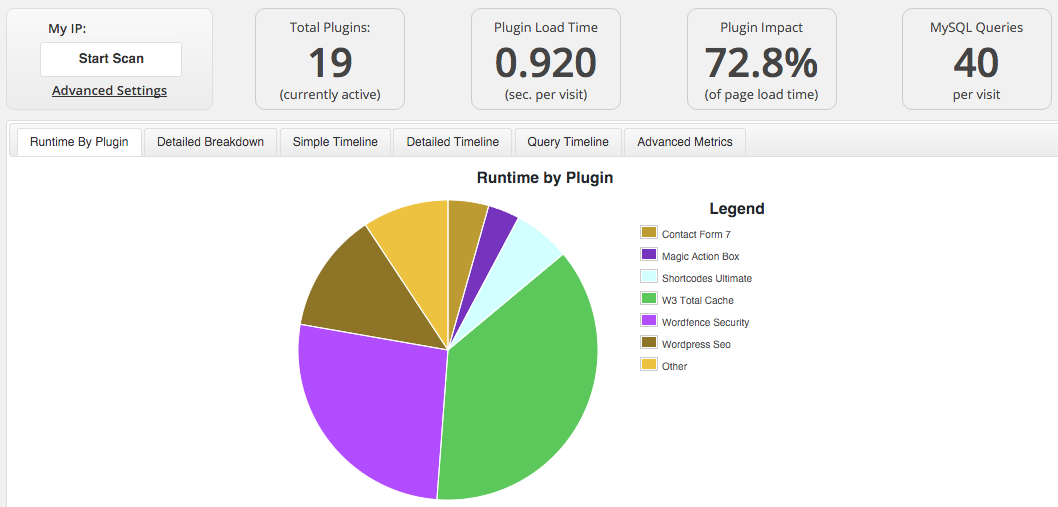Go to the Detailed Timeline tab
The width and height of the screenshot is (1058, 507).
point(453,142)
